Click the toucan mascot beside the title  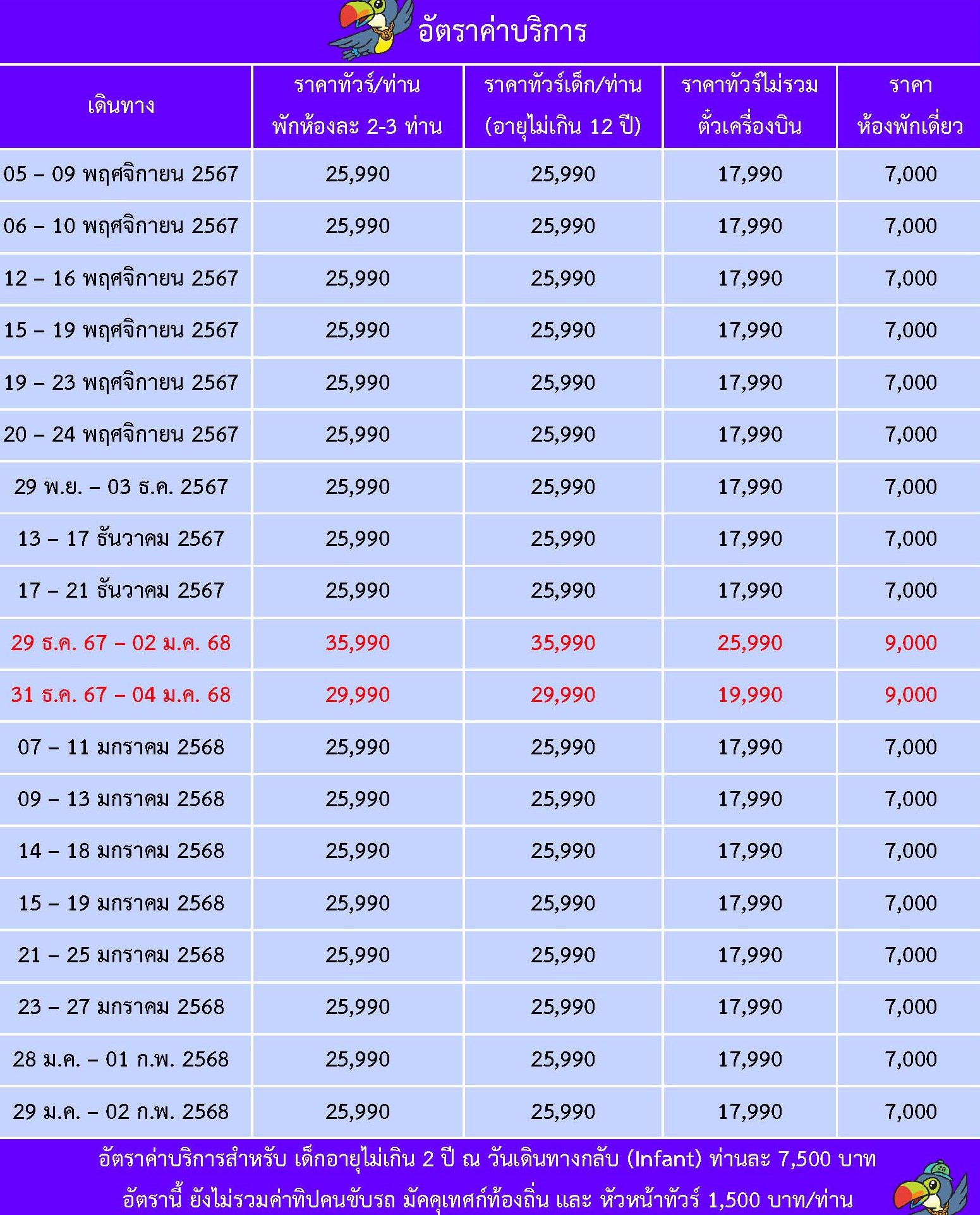pyautogui.click(x=370, y=29)
